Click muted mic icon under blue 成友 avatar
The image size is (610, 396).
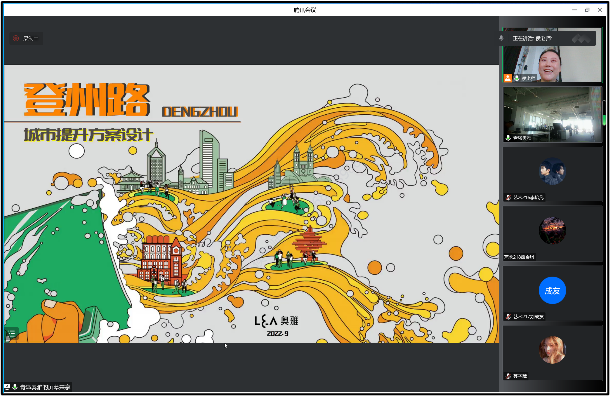click(x=508, y=316)
